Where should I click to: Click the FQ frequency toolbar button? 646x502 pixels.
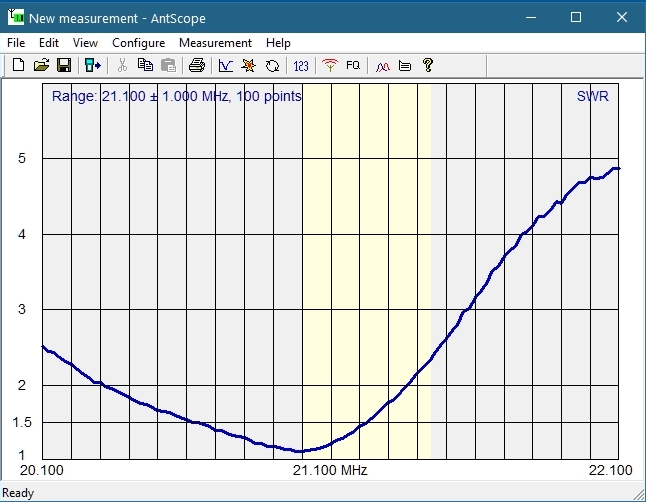[x=353, y=65]
